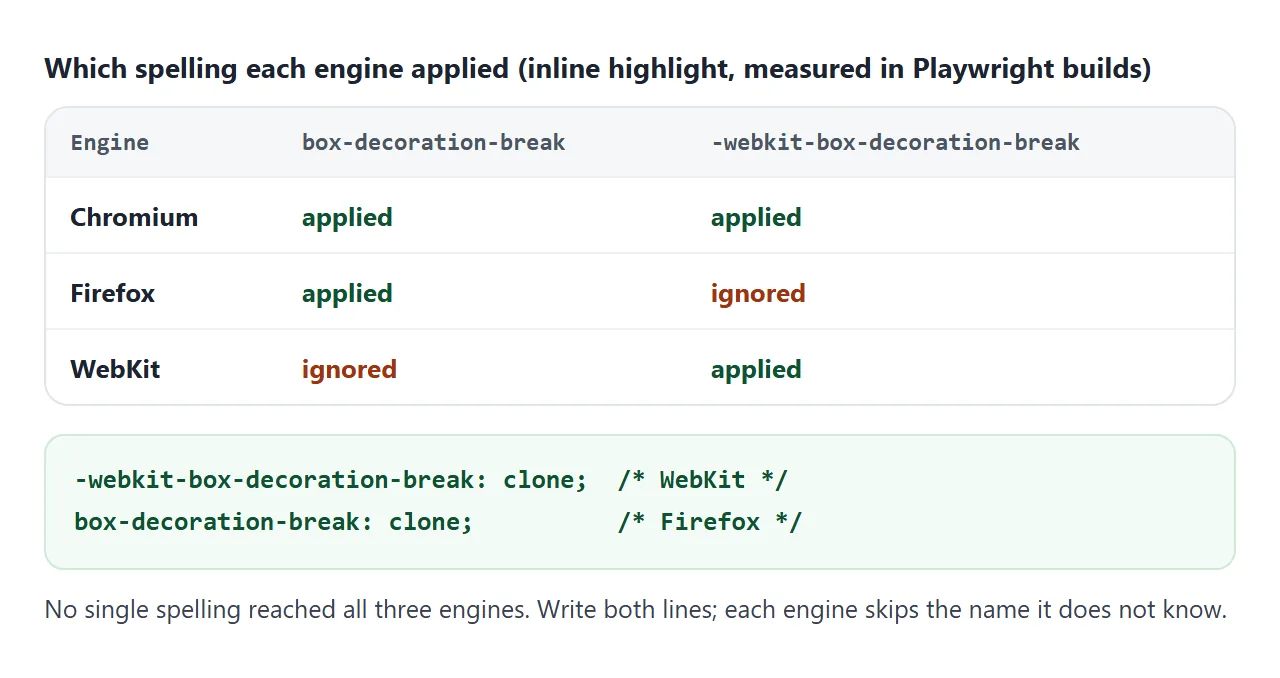Click Chromium's "applied" under box-decoration-break
The height and width of the screenshot is (678, 1280).
(347, 218)
